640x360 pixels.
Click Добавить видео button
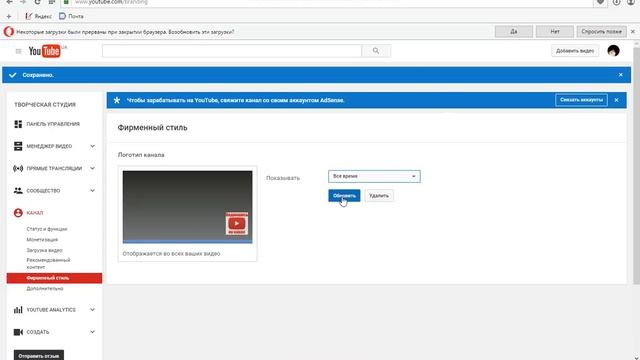575,51
